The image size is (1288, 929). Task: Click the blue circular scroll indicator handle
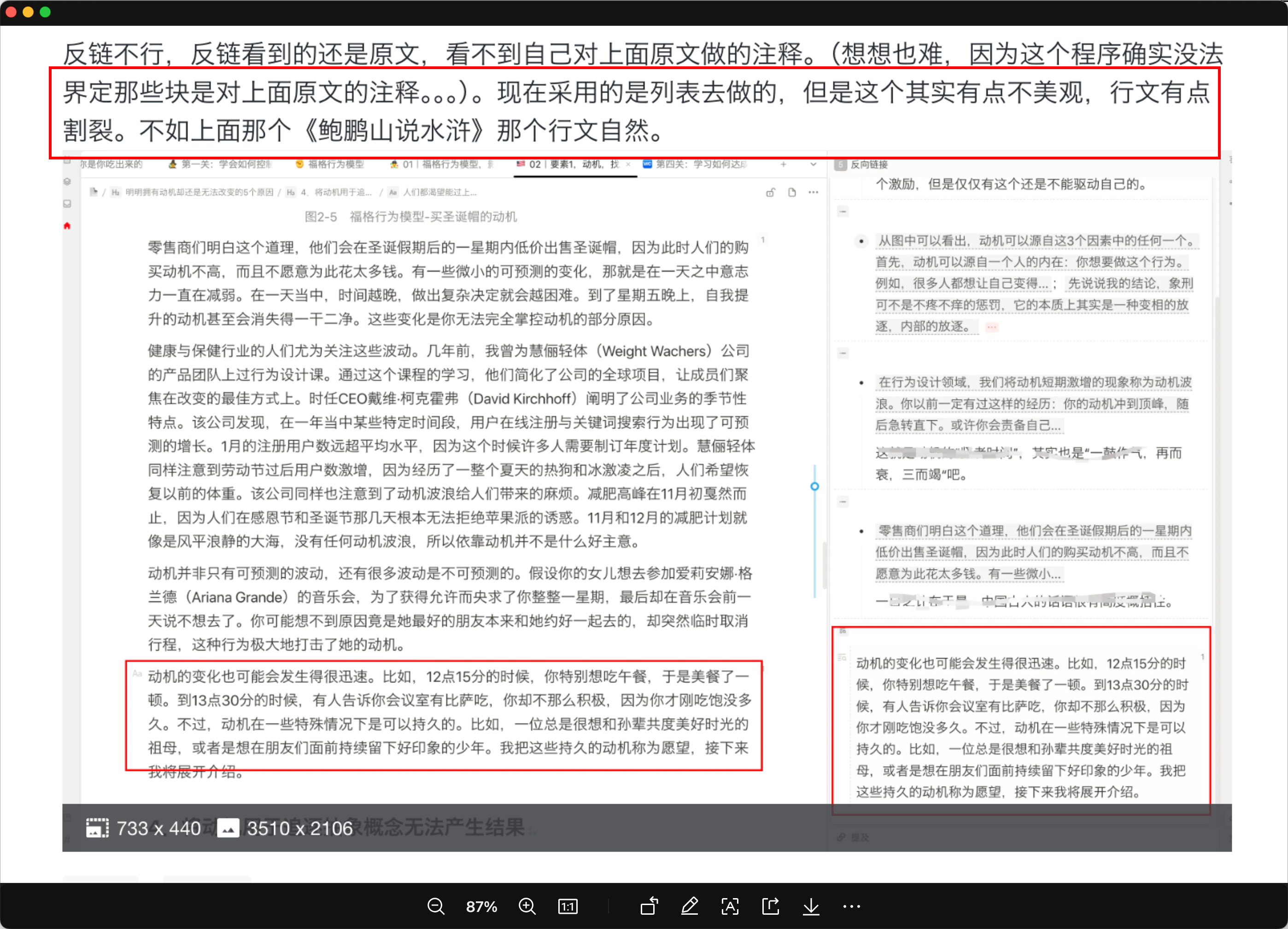[814, 486]
